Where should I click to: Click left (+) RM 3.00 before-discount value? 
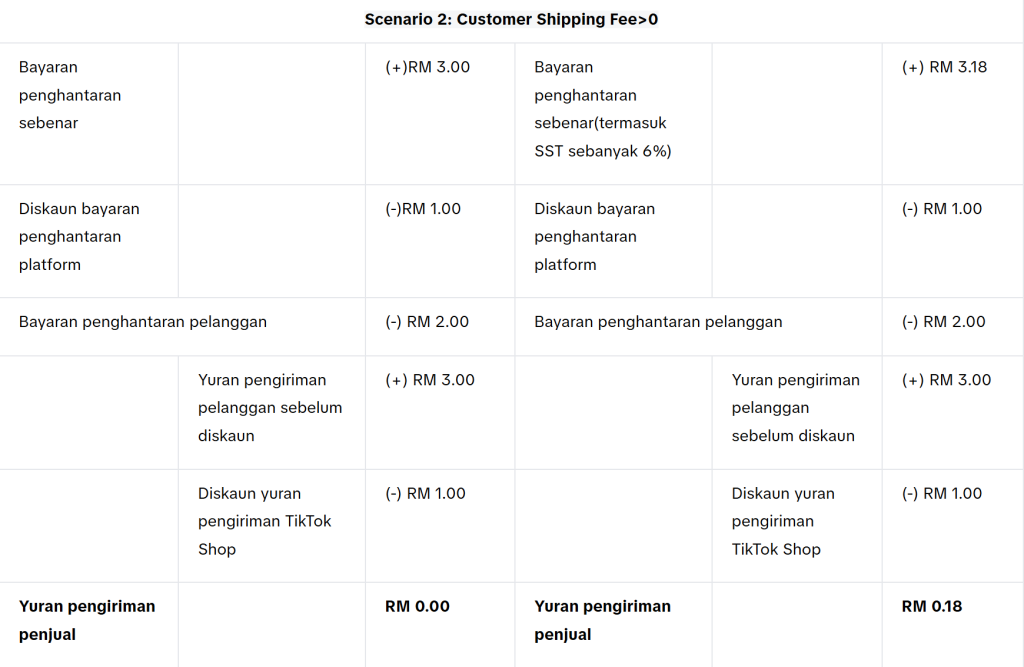(430, 380)
